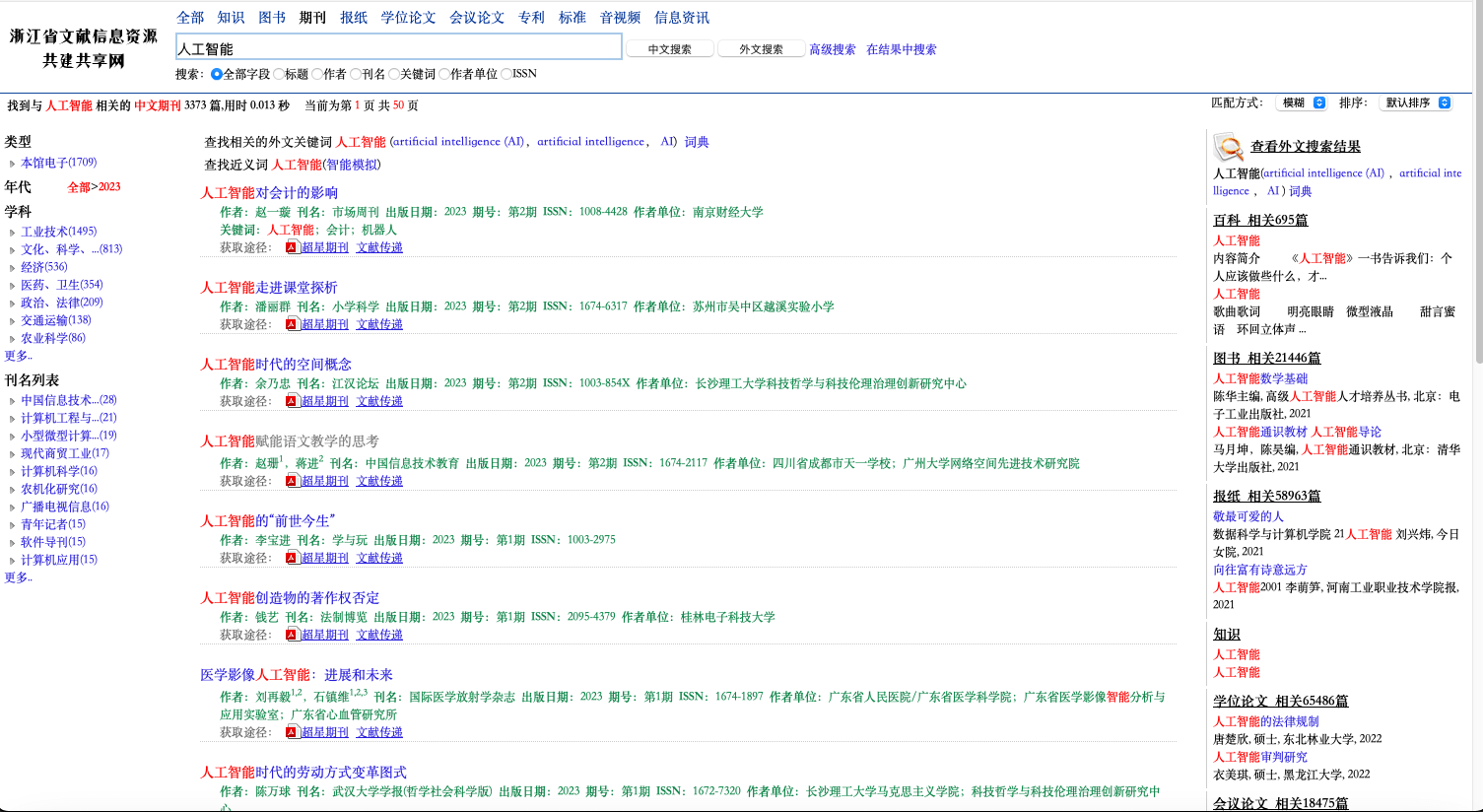1483x812 pixels.
Task: Click the 更多.. link under 刊名列表
Action: pos(19,577)
